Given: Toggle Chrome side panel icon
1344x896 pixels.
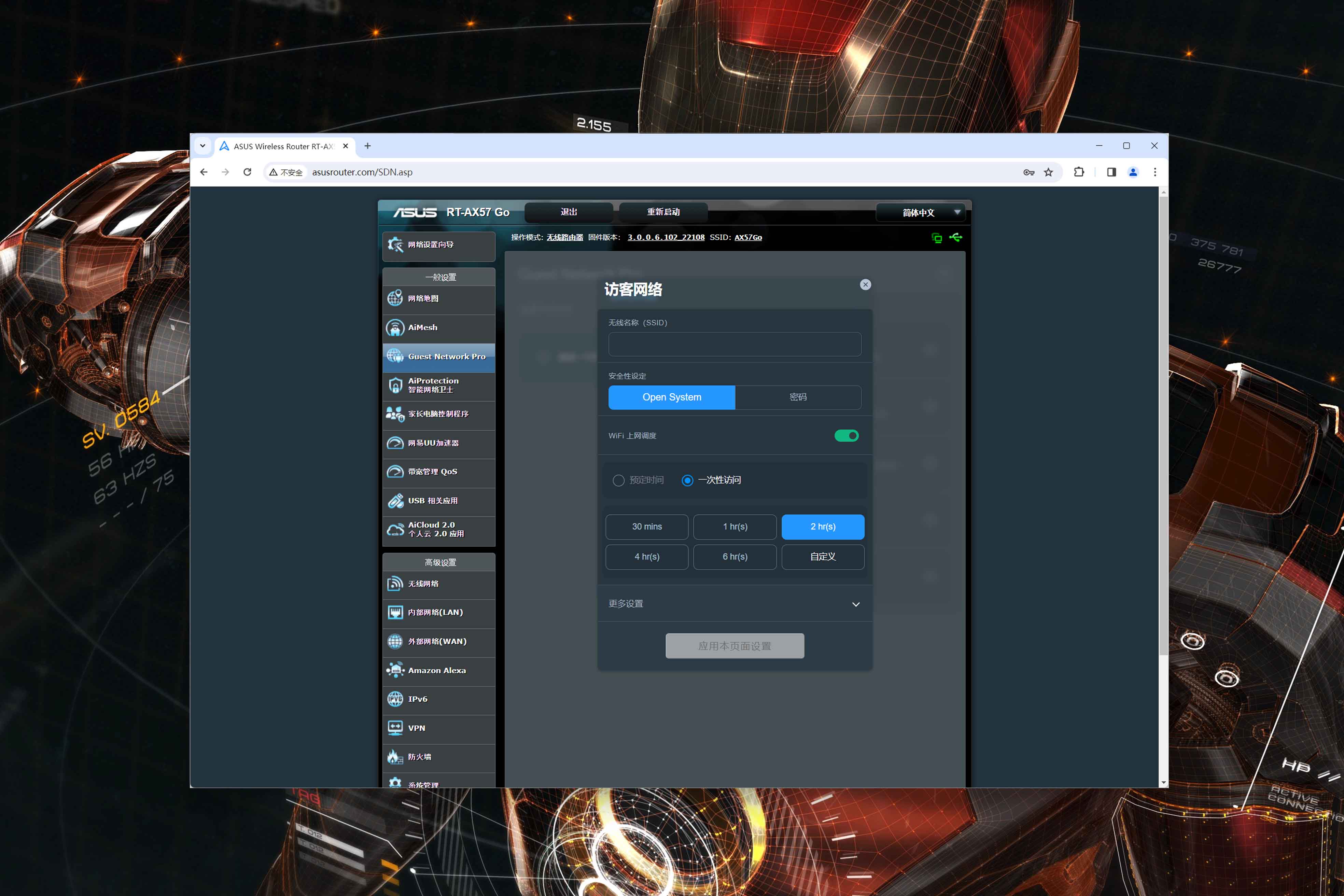Looking at the screenshot, I should point(1111,172).
